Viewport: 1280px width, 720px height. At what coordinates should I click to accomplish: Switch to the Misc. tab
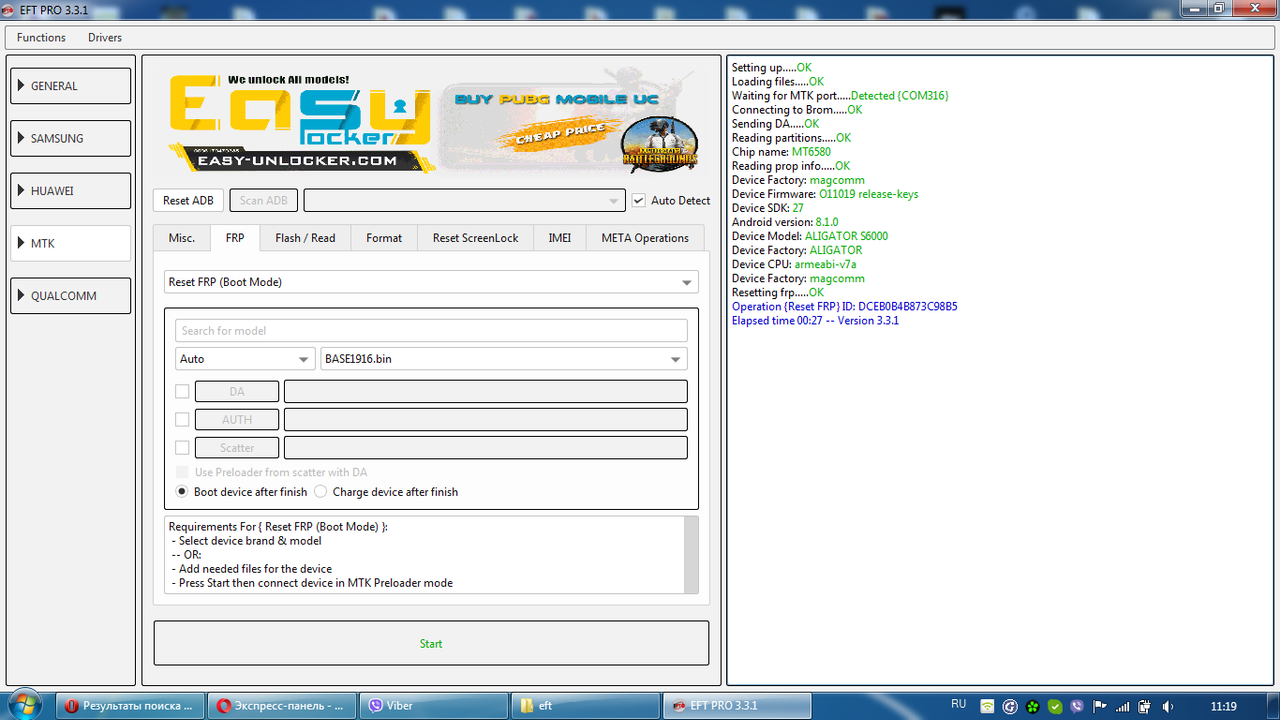click(x=182, y=238)
